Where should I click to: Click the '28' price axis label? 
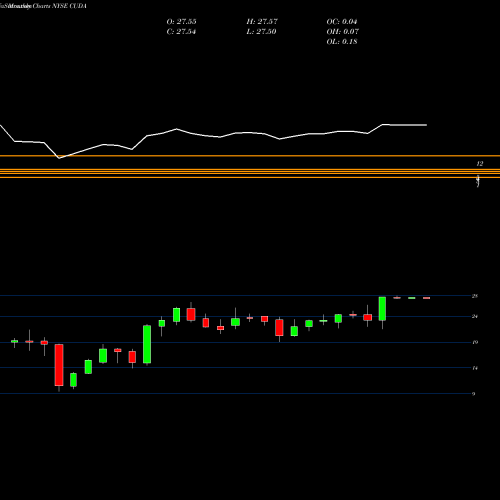coord(475,296)
